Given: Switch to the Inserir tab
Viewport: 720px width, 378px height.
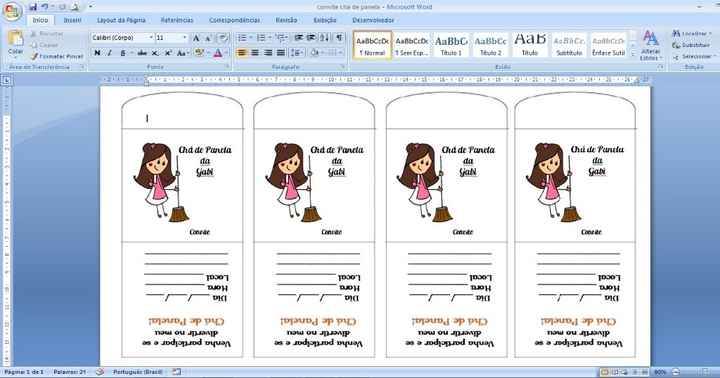Looking at the screenshot, I should (73, 20).
